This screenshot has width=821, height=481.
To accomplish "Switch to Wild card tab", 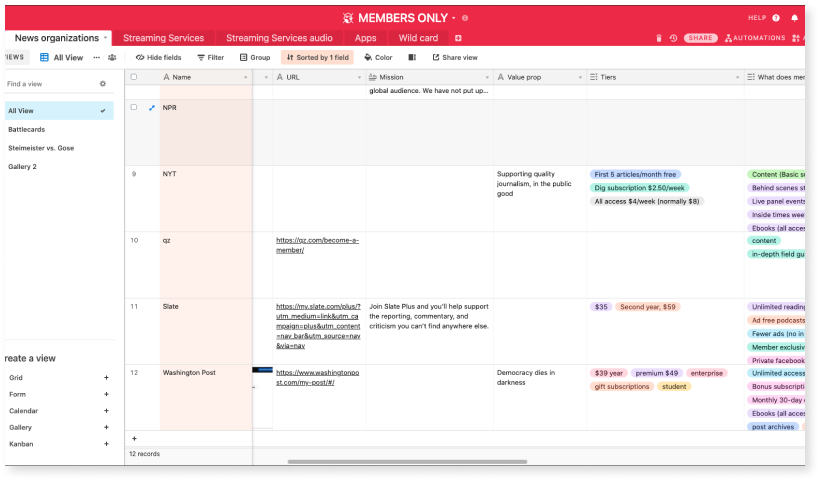I will (418, 38).
